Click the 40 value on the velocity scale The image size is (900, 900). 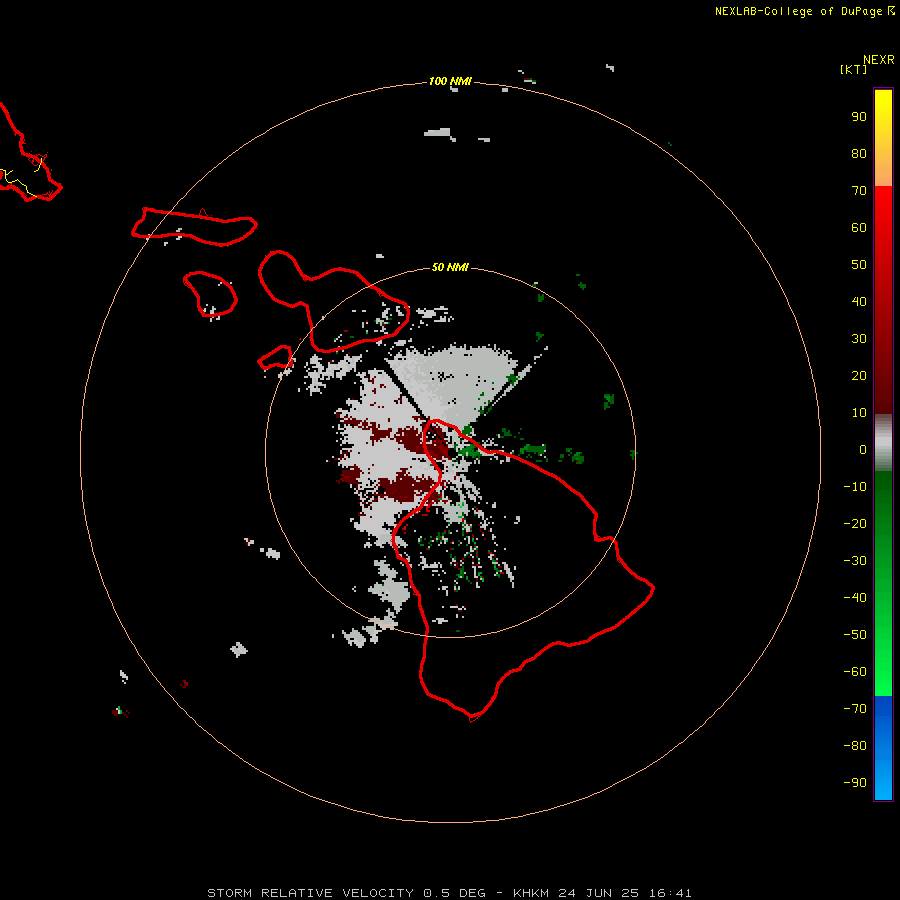(859, 302)
